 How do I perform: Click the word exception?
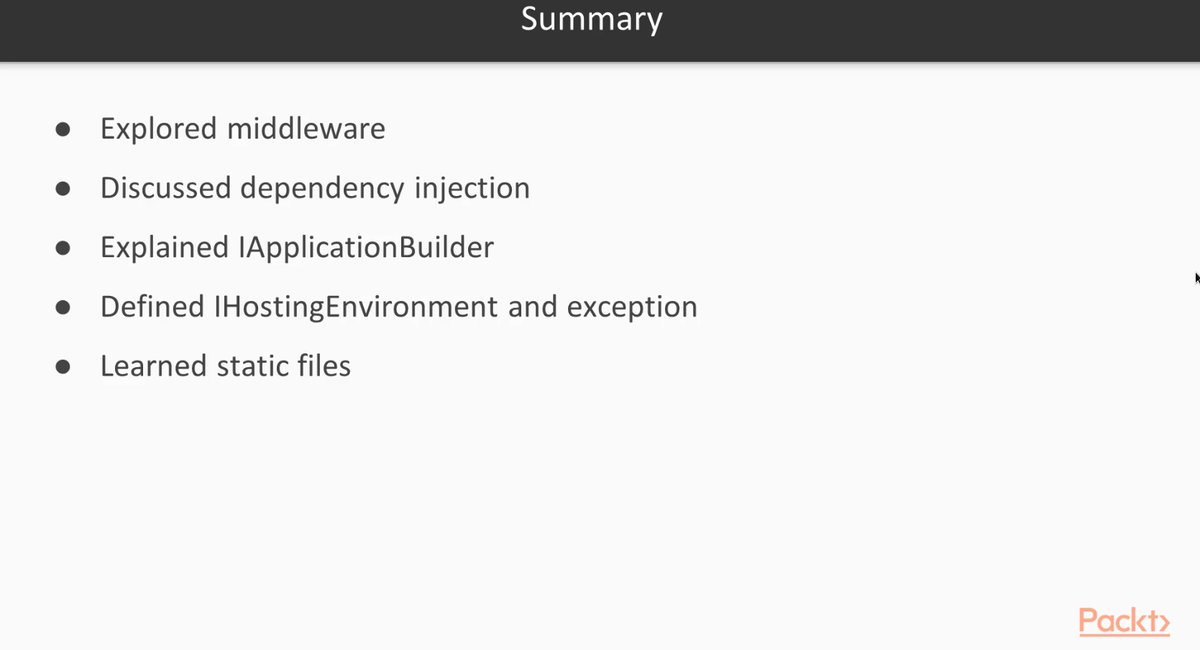(632, 307)
